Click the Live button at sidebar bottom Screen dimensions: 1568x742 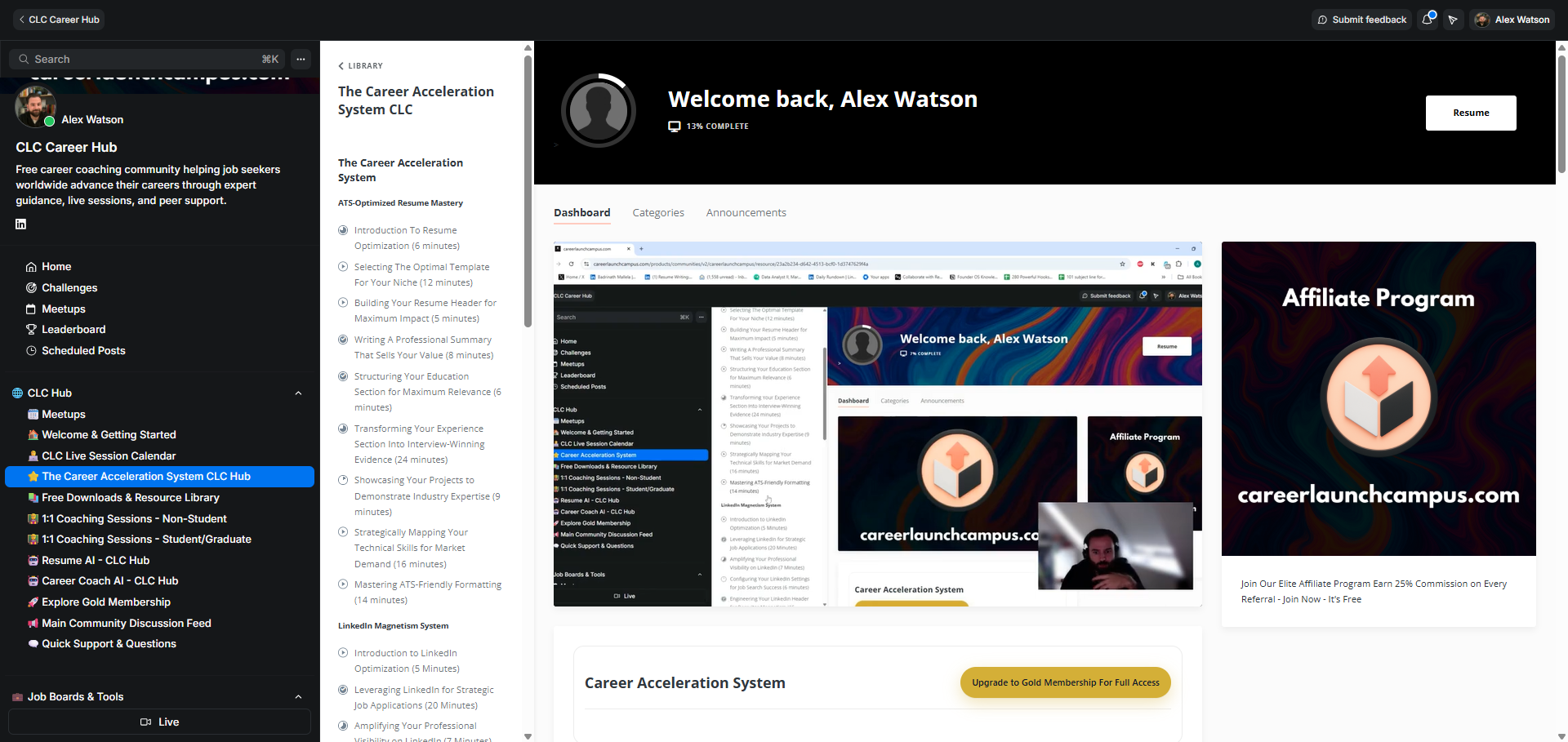159,722
